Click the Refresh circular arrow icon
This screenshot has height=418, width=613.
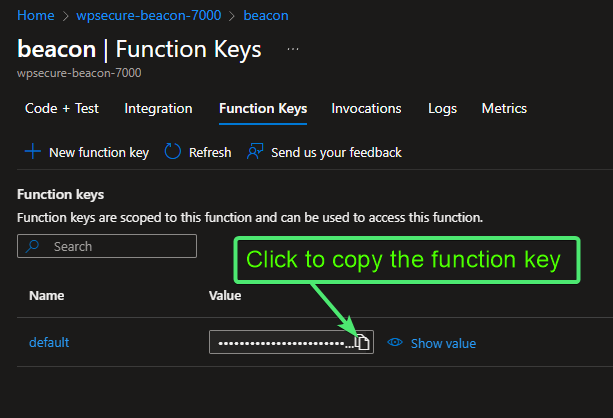pos(173,152)
